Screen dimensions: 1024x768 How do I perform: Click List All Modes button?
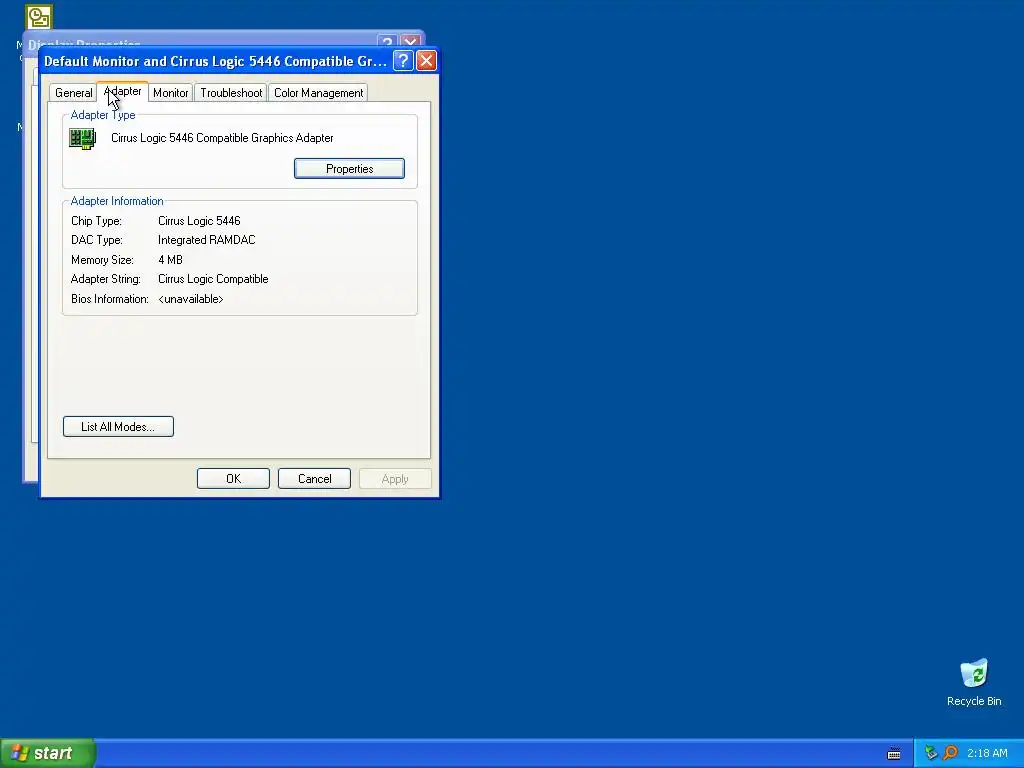(118, 426)
